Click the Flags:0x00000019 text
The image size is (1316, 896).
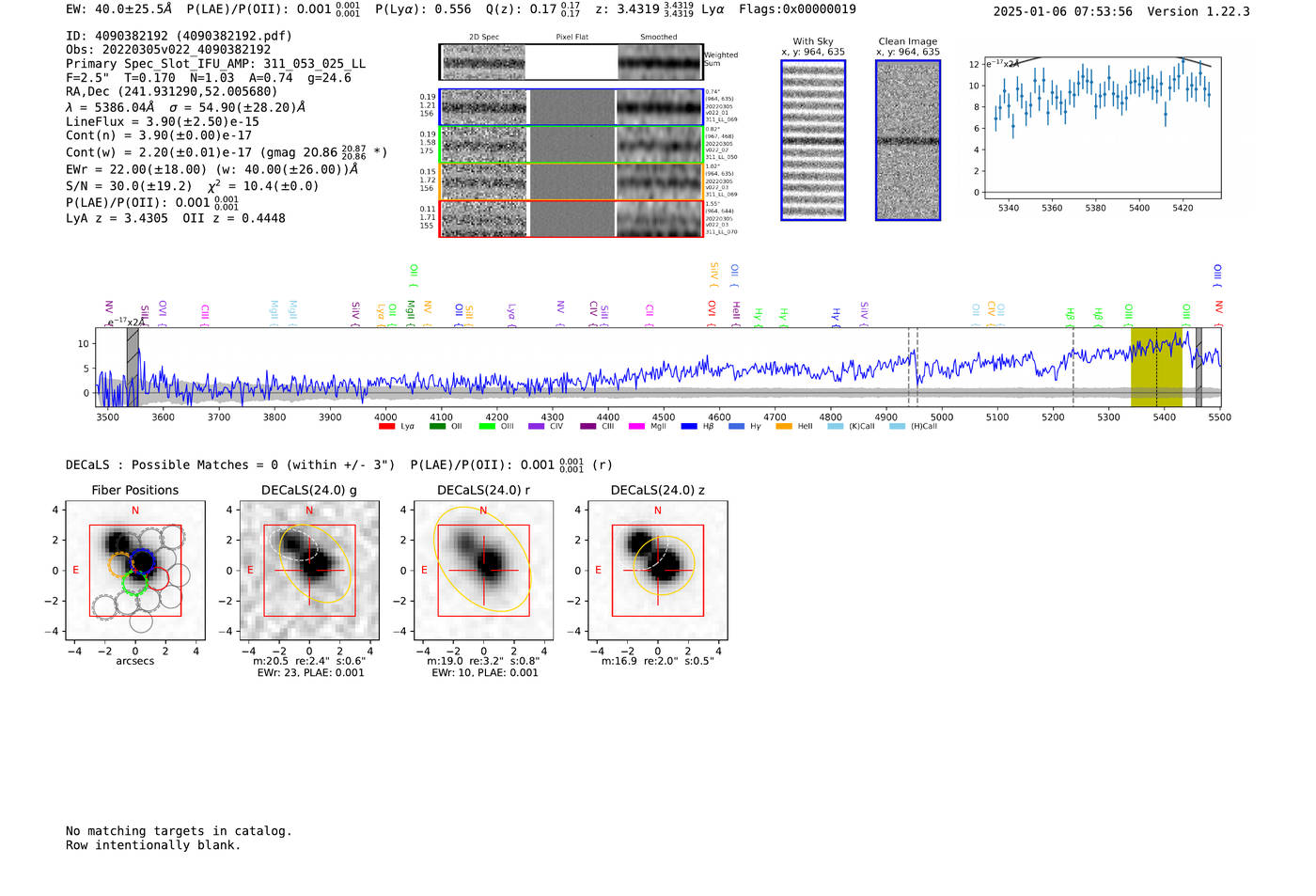(x=797, y=9)
